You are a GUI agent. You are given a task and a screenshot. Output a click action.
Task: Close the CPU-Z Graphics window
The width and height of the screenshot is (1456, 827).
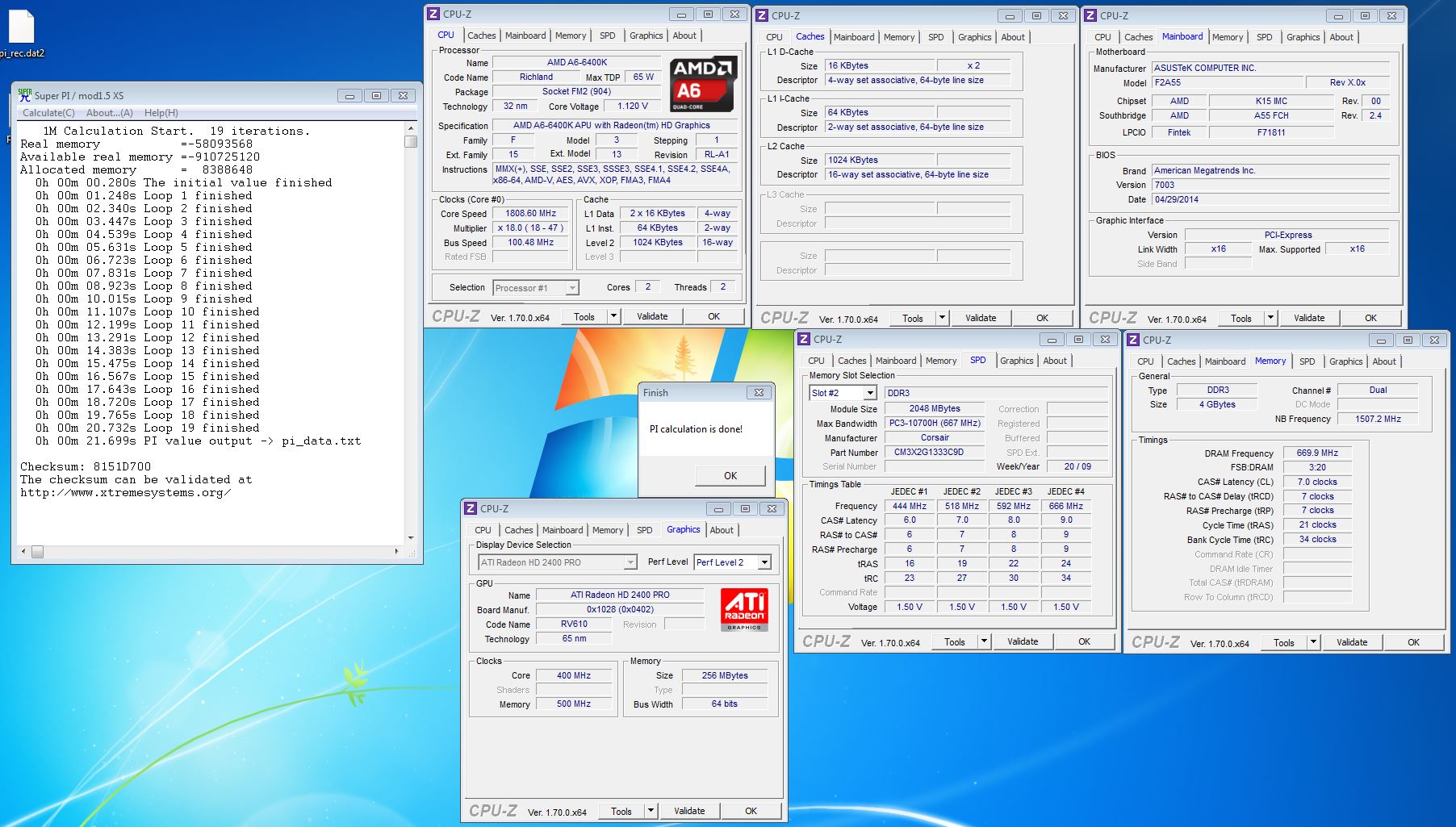pyautogui.click(x=772, y=508)
